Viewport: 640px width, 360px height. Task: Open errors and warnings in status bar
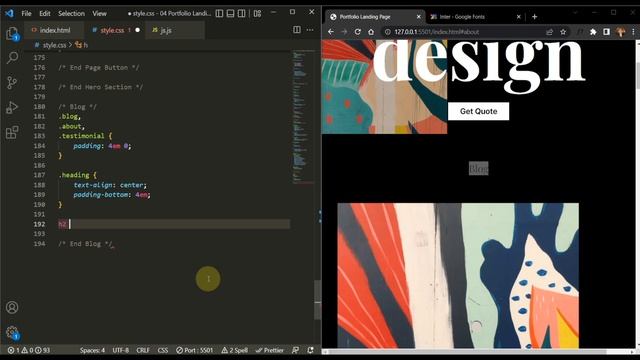click(29, 350)
